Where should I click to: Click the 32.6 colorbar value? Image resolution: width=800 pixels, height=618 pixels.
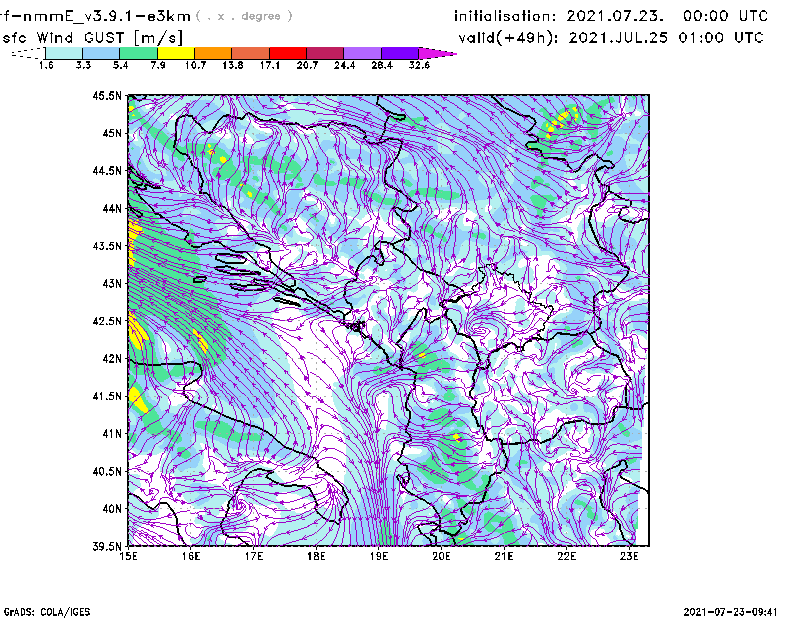[419, 65]
